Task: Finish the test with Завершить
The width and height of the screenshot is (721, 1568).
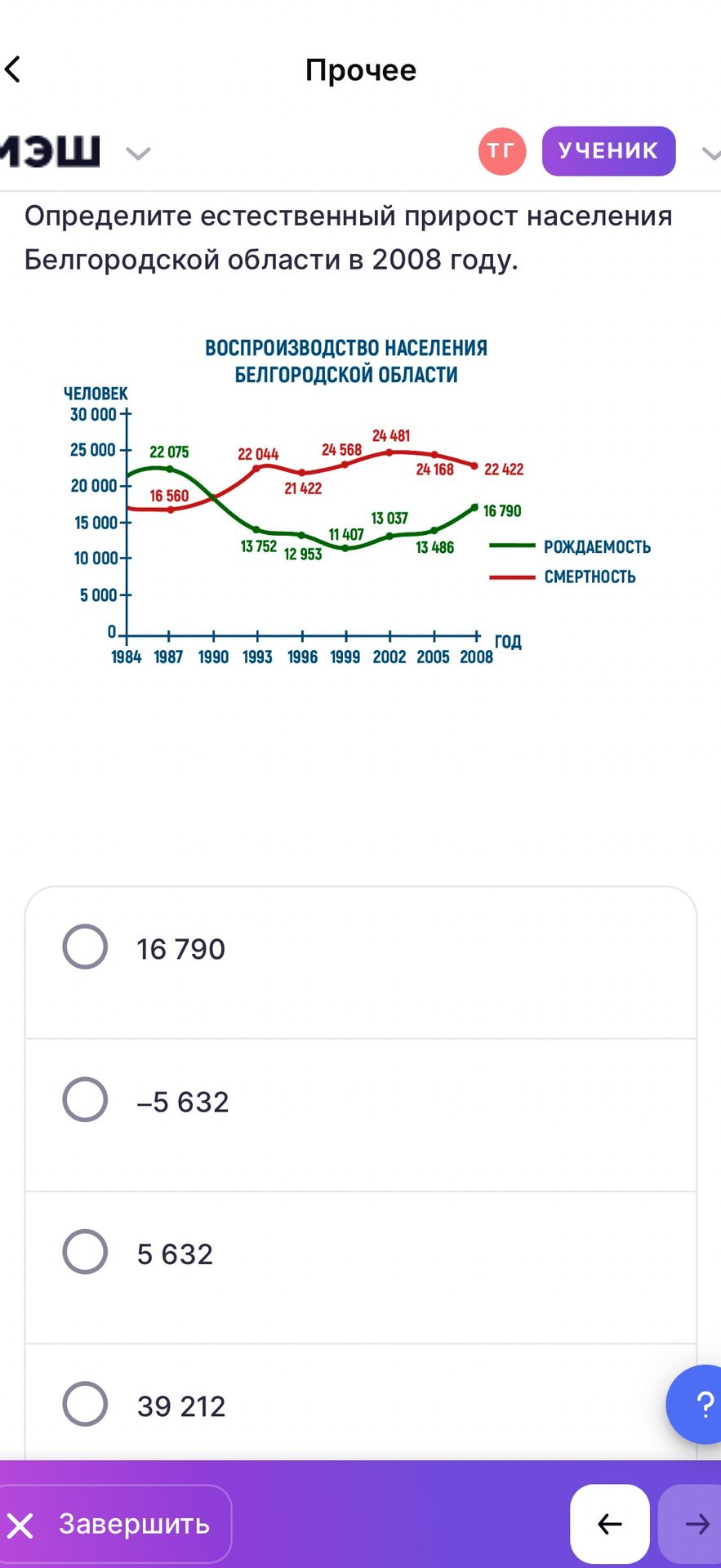Action: coord(114,1524)
